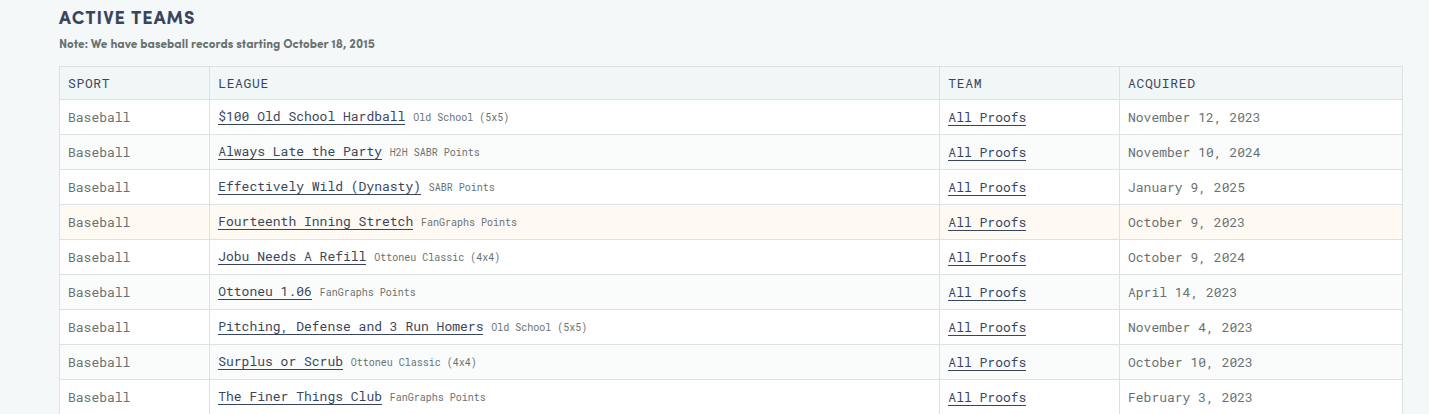Click the TEAM column header

[x=965, y=84]
